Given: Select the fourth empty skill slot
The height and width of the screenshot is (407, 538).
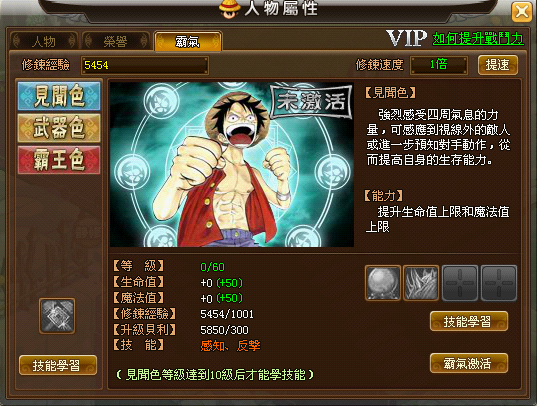Looking at the screenshot, I should pos(499,283).
